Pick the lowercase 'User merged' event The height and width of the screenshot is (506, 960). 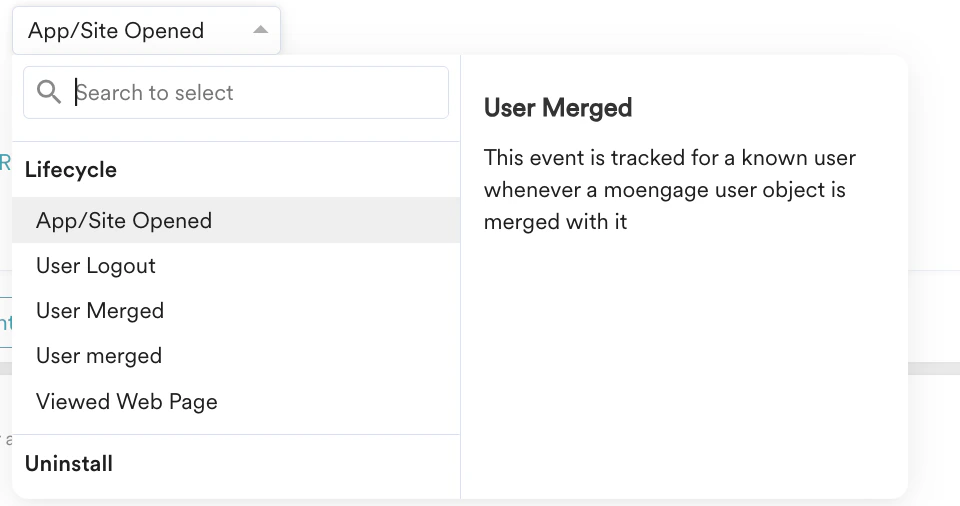pos(99,356)
